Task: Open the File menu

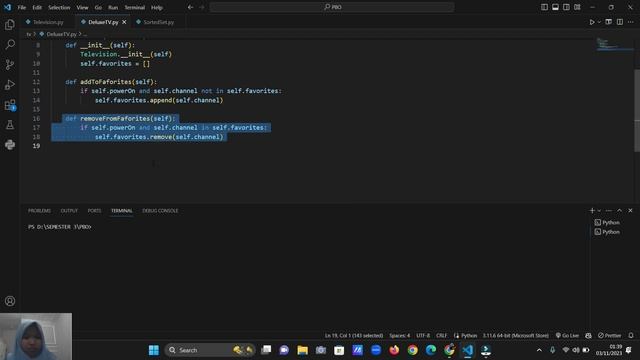Action: pos(22,7)
